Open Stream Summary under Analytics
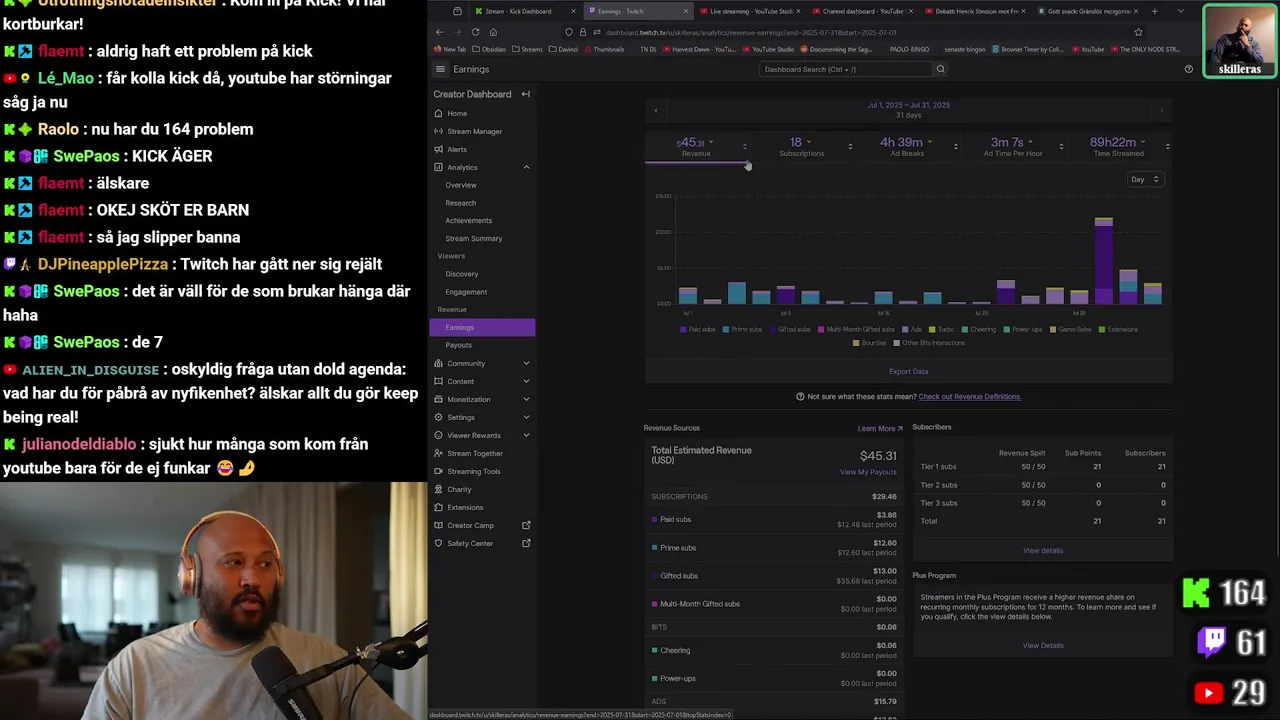Image resolution: width=1280 pixels, height=720 pixels. 474,238
